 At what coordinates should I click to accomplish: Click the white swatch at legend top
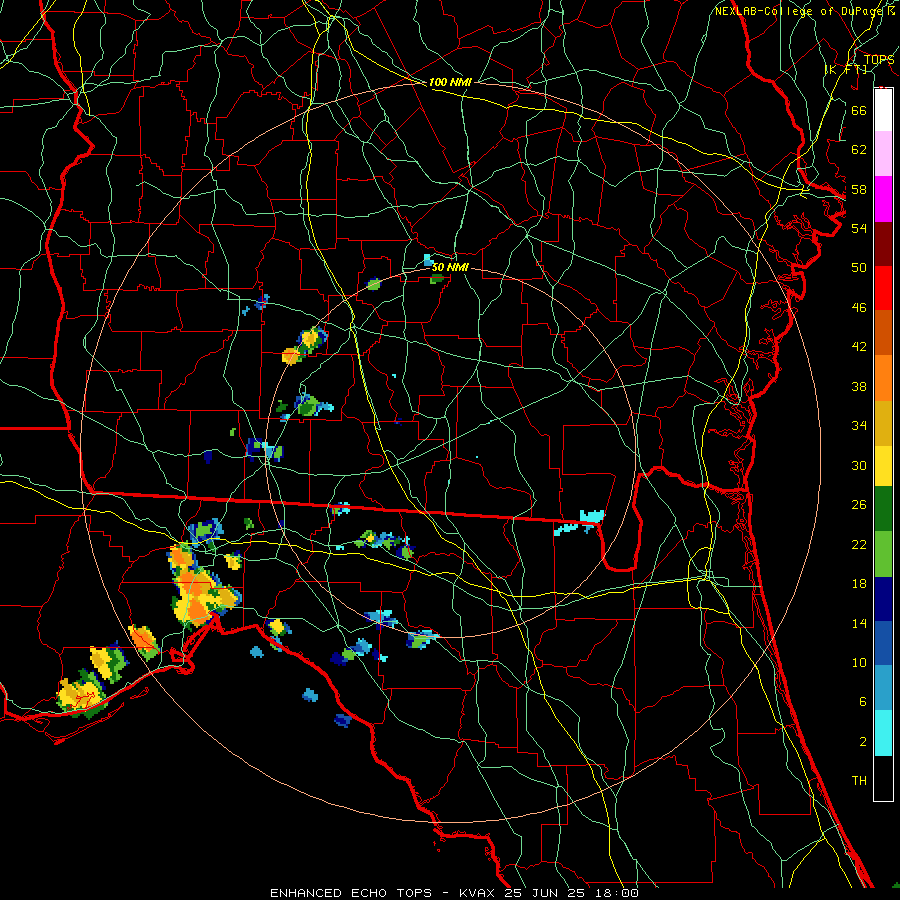pos(883,110)
